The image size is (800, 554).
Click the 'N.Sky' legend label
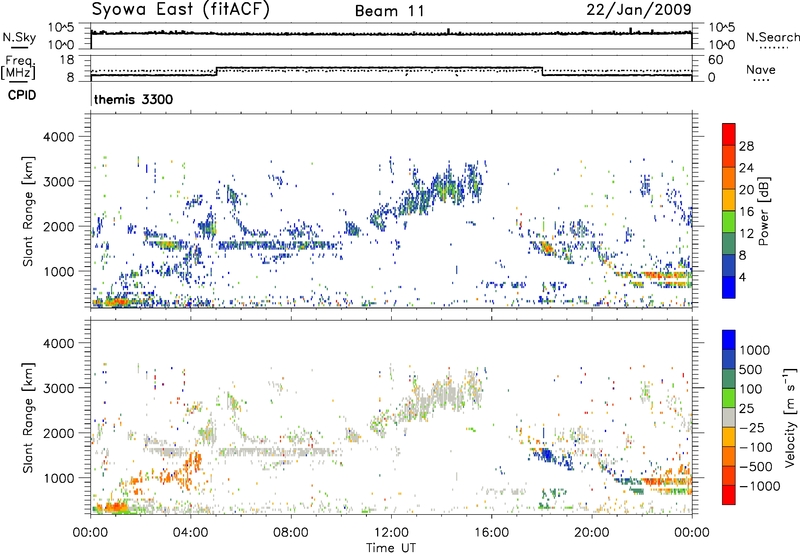(19, 37)
